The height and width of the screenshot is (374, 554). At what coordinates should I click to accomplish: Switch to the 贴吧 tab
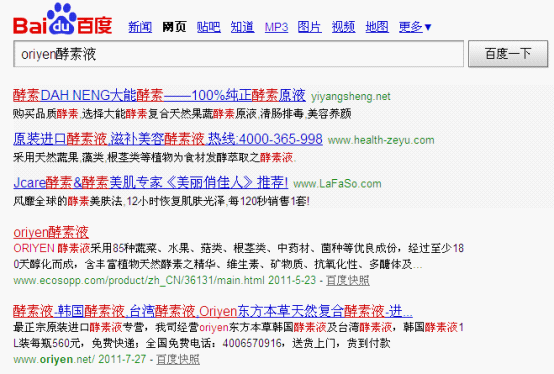tap(208, 27)
